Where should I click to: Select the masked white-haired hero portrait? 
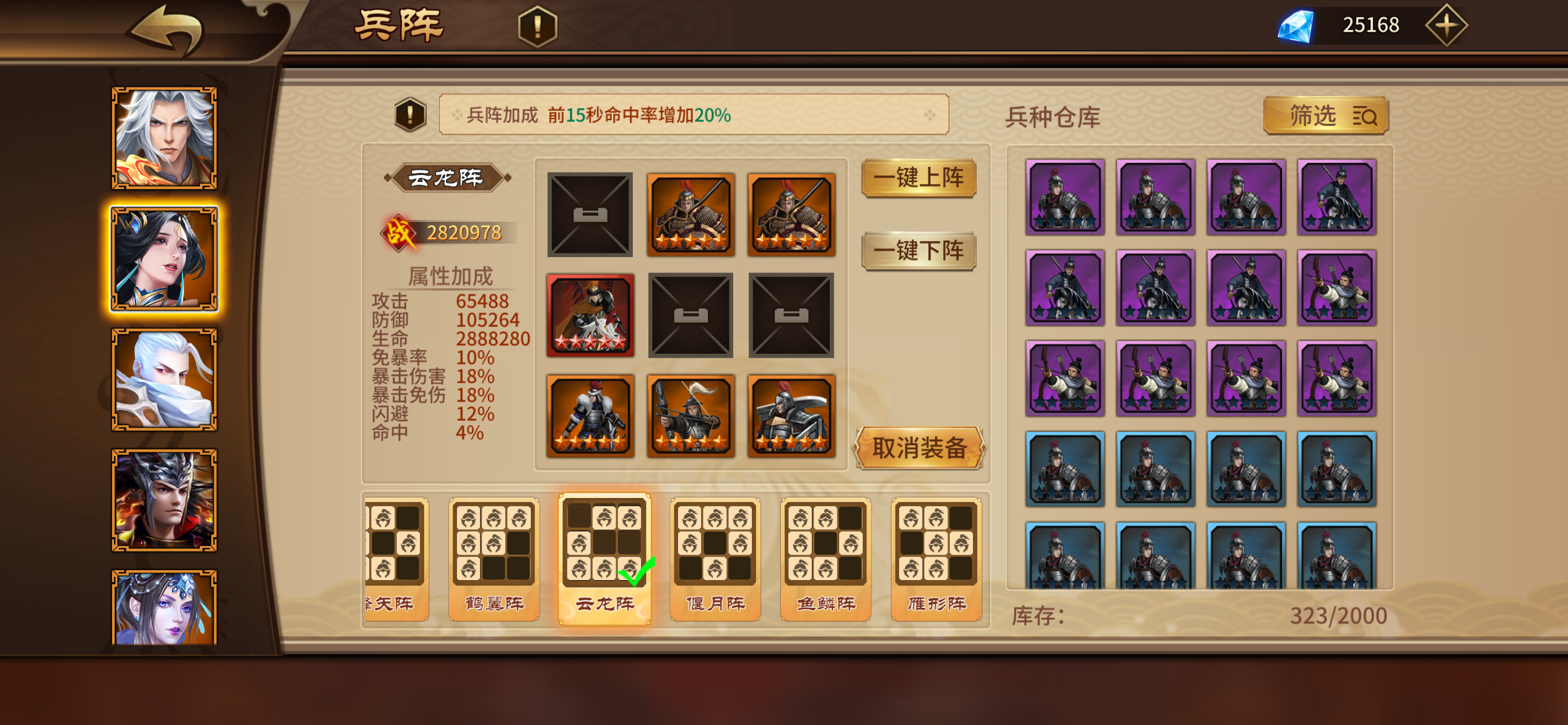coord(164,379)
